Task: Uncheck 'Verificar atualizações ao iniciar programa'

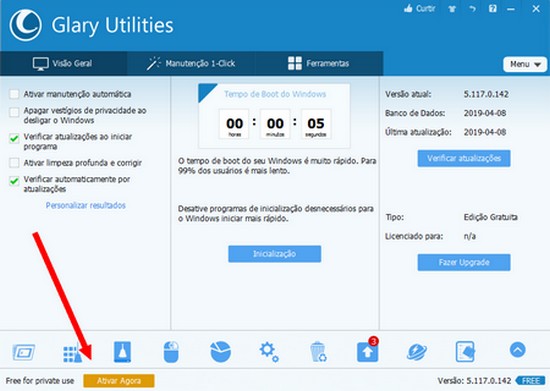Action: click(14, 138)
